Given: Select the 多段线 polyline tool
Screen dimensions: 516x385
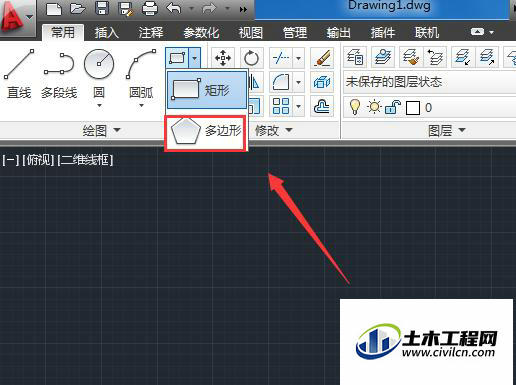Looking at the screenshot, I should coord(59,74).
